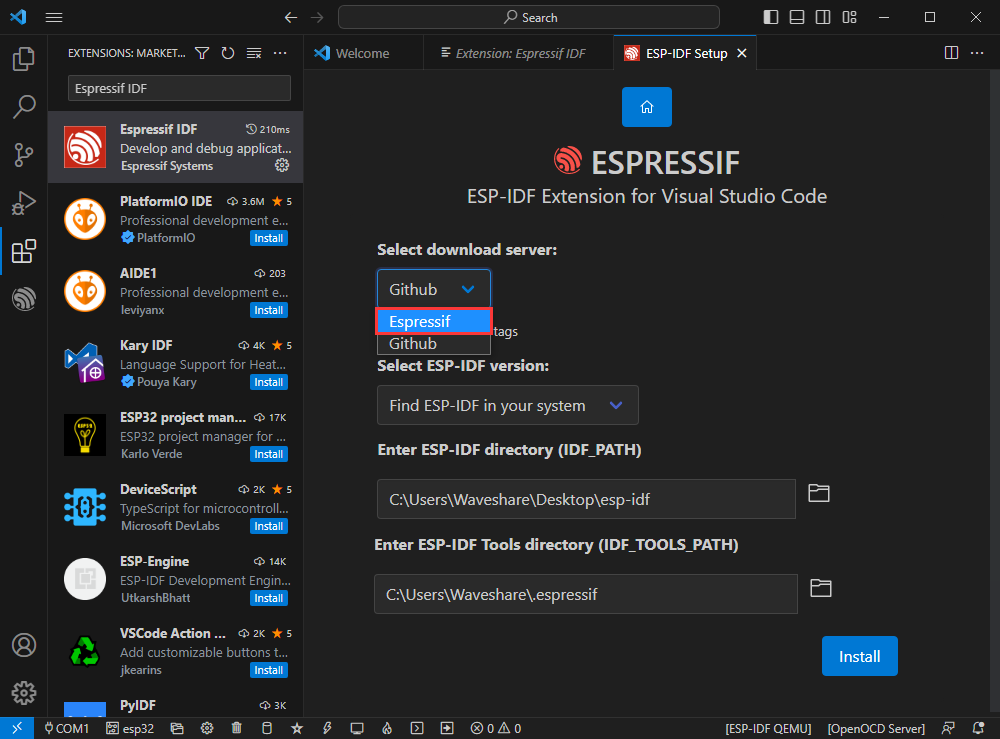Image resolution: width=1000 pixels, height=739 pixels.
Task: Open the Search view in activity bar
Action: tap(24, 106)
